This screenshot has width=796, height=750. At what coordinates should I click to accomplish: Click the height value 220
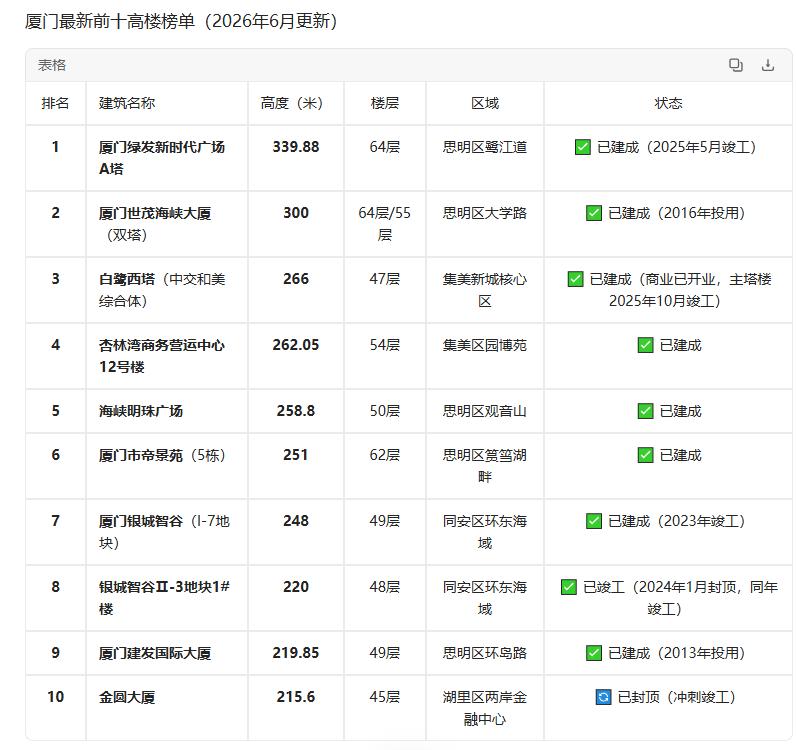[295, 587]
